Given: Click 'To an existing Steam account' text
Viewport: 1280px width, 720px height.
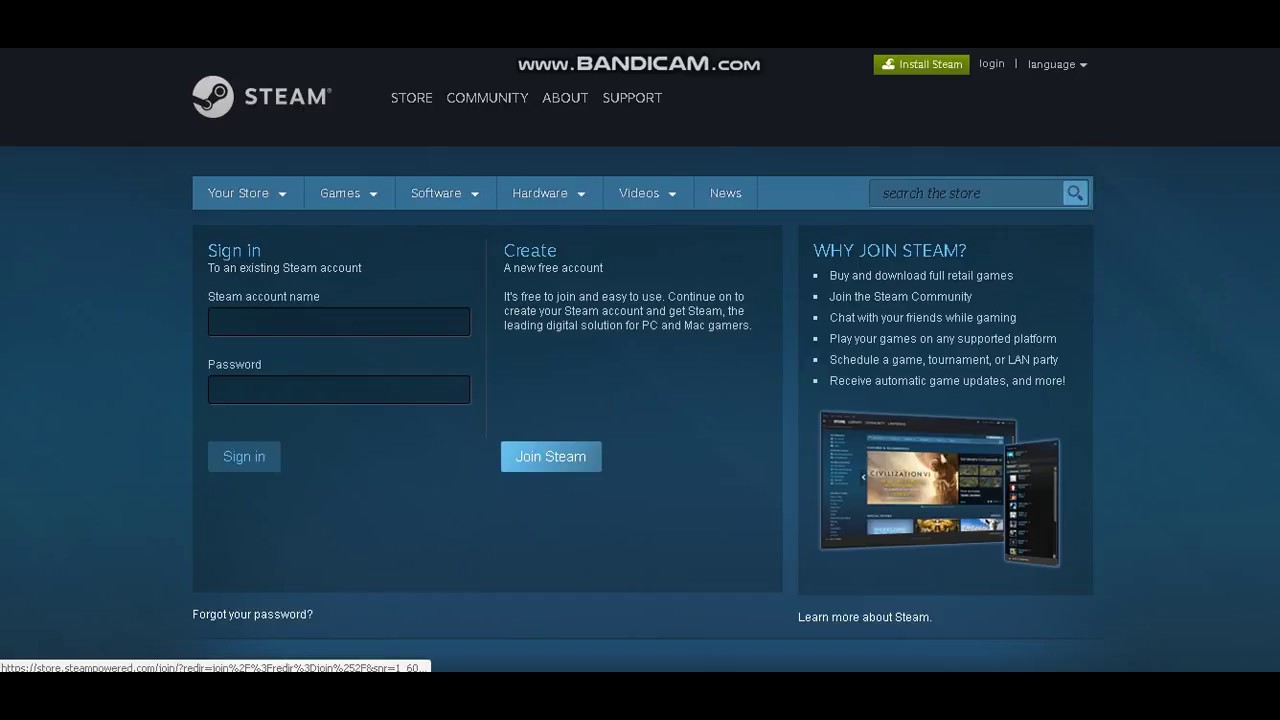Looking at the screenshot, I should click(285, 268).
